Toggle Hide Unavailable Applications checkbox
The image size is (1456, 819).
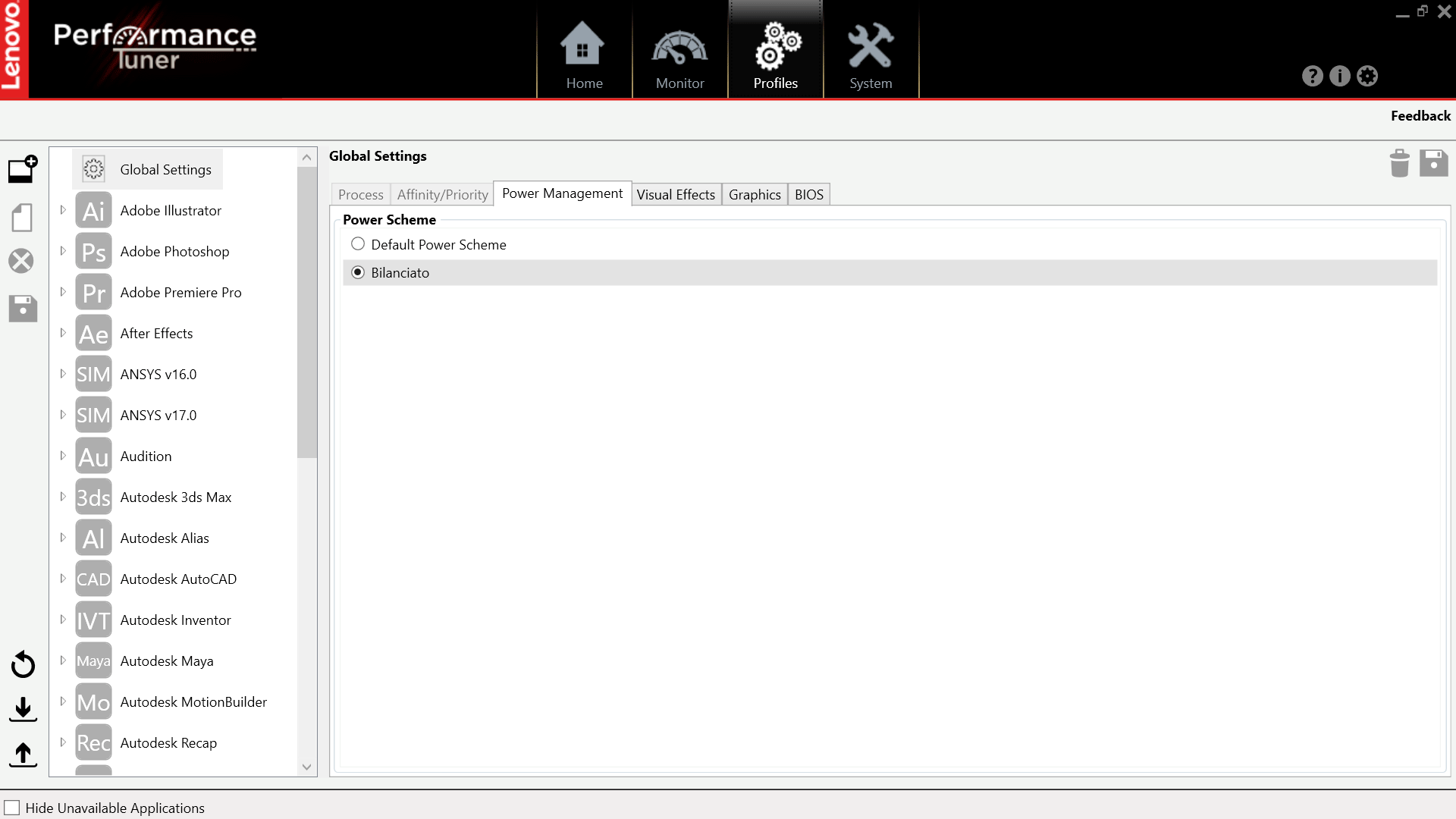[12, 808]
